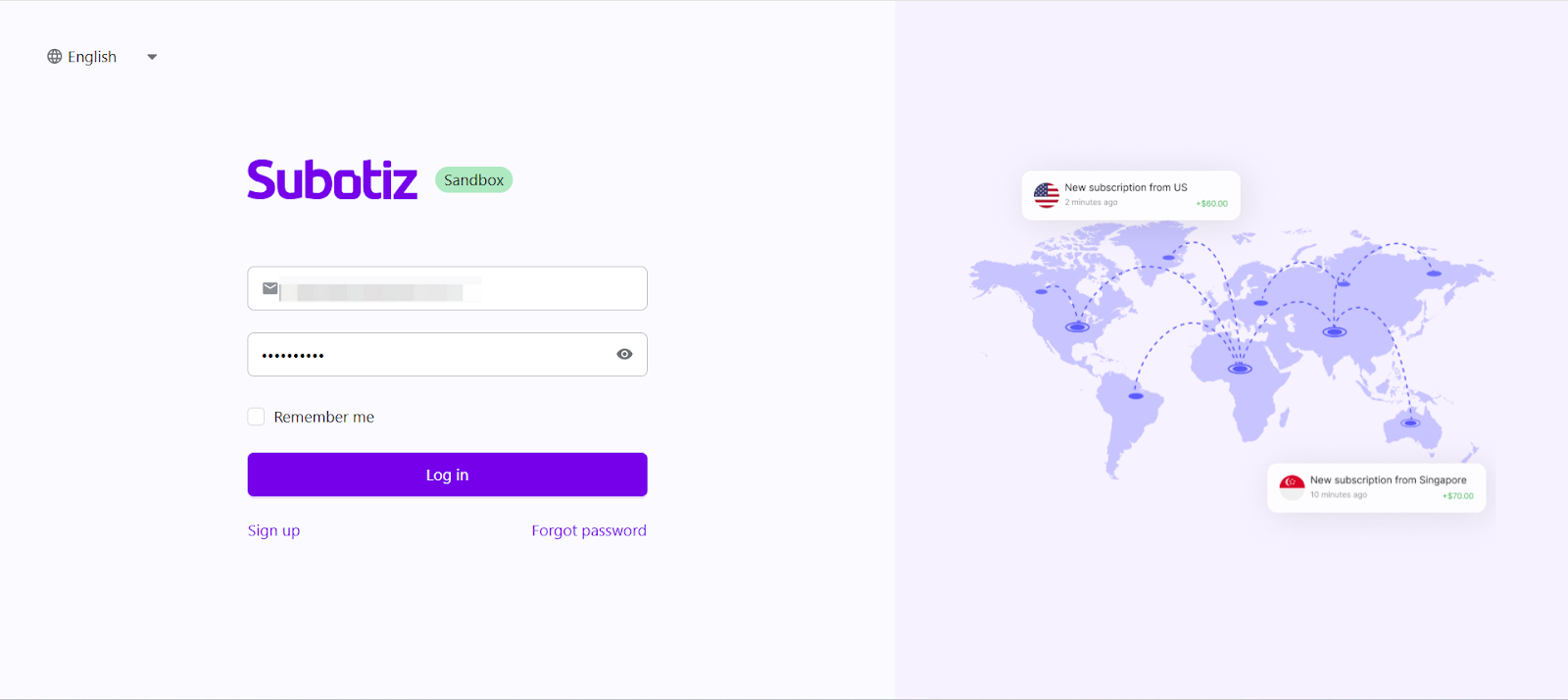
Task: Focus the email address input field
Action: pos(461,289)
